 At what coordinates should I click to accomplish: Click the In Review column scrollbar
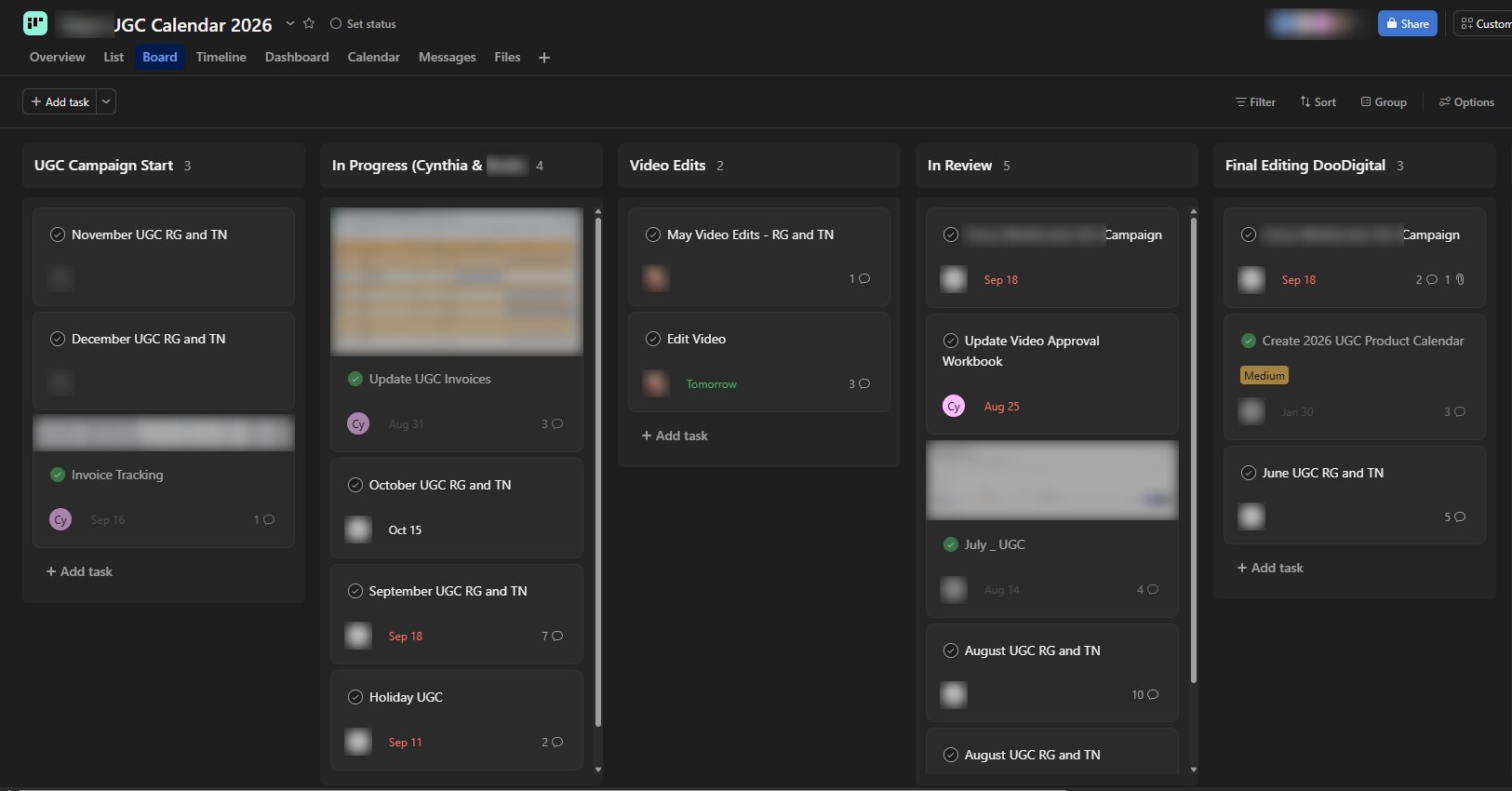click(1194, 451)
